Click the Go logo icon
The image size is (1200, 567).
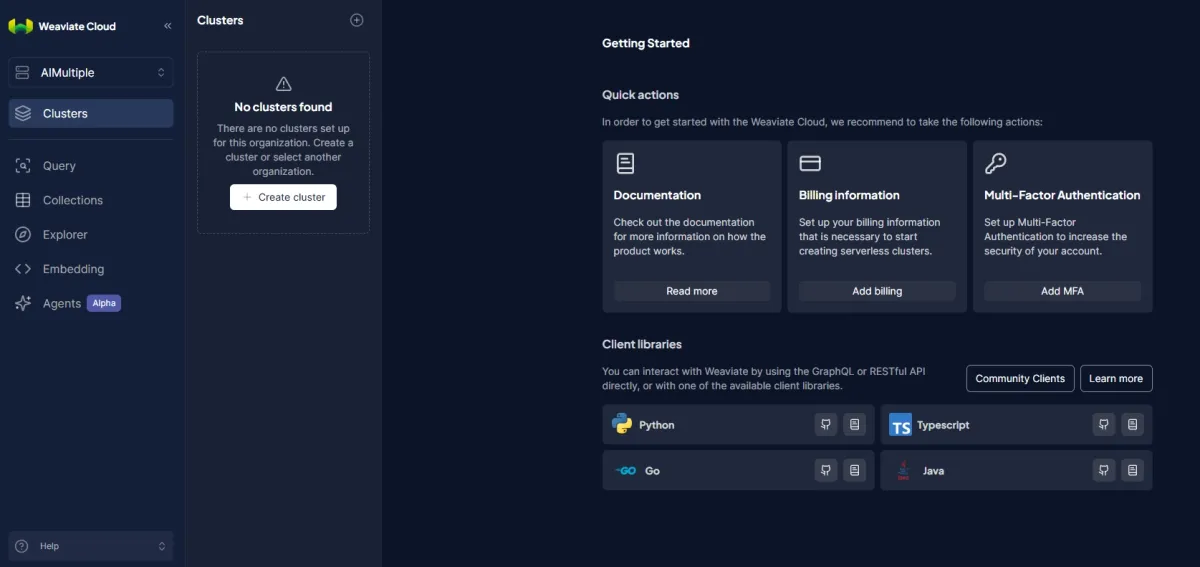[625, 470]
